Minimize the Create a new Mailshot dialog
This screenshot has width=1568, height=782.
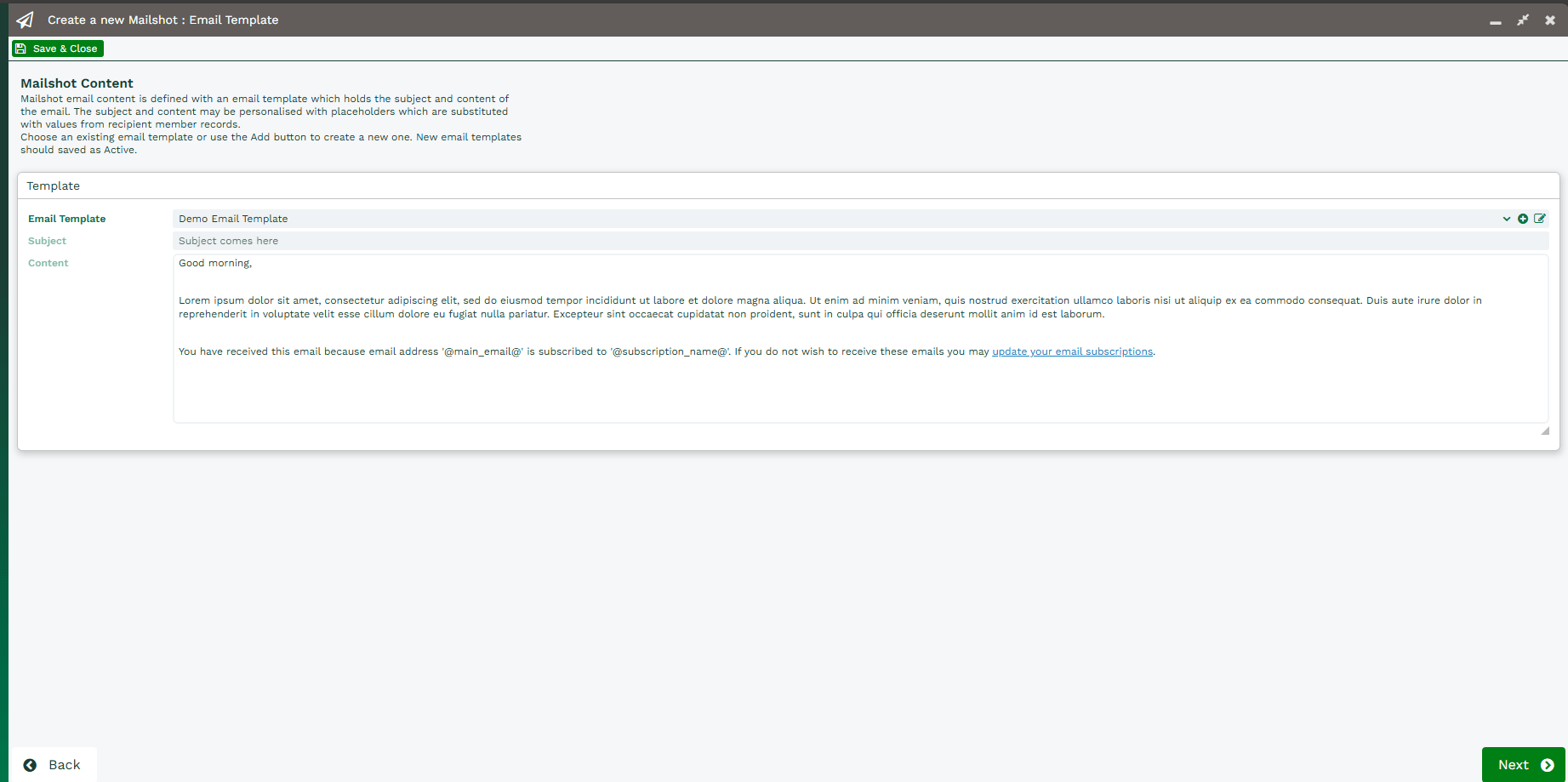(x=1495, y=20)
